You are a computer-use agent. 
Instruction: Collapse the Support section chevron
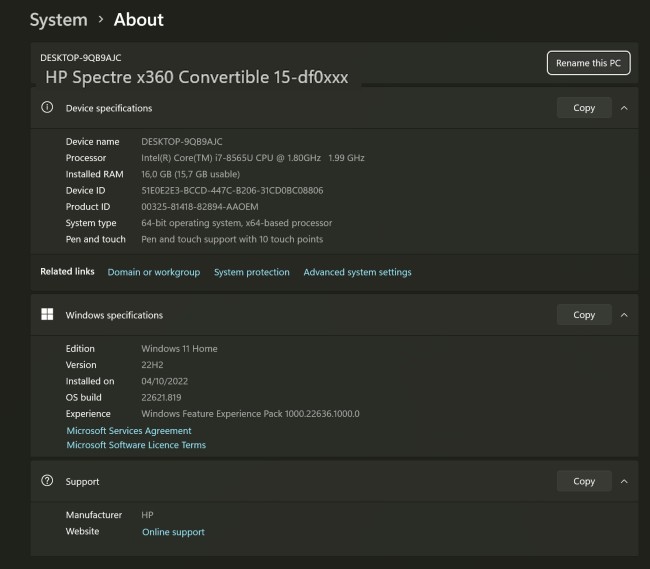624,481
